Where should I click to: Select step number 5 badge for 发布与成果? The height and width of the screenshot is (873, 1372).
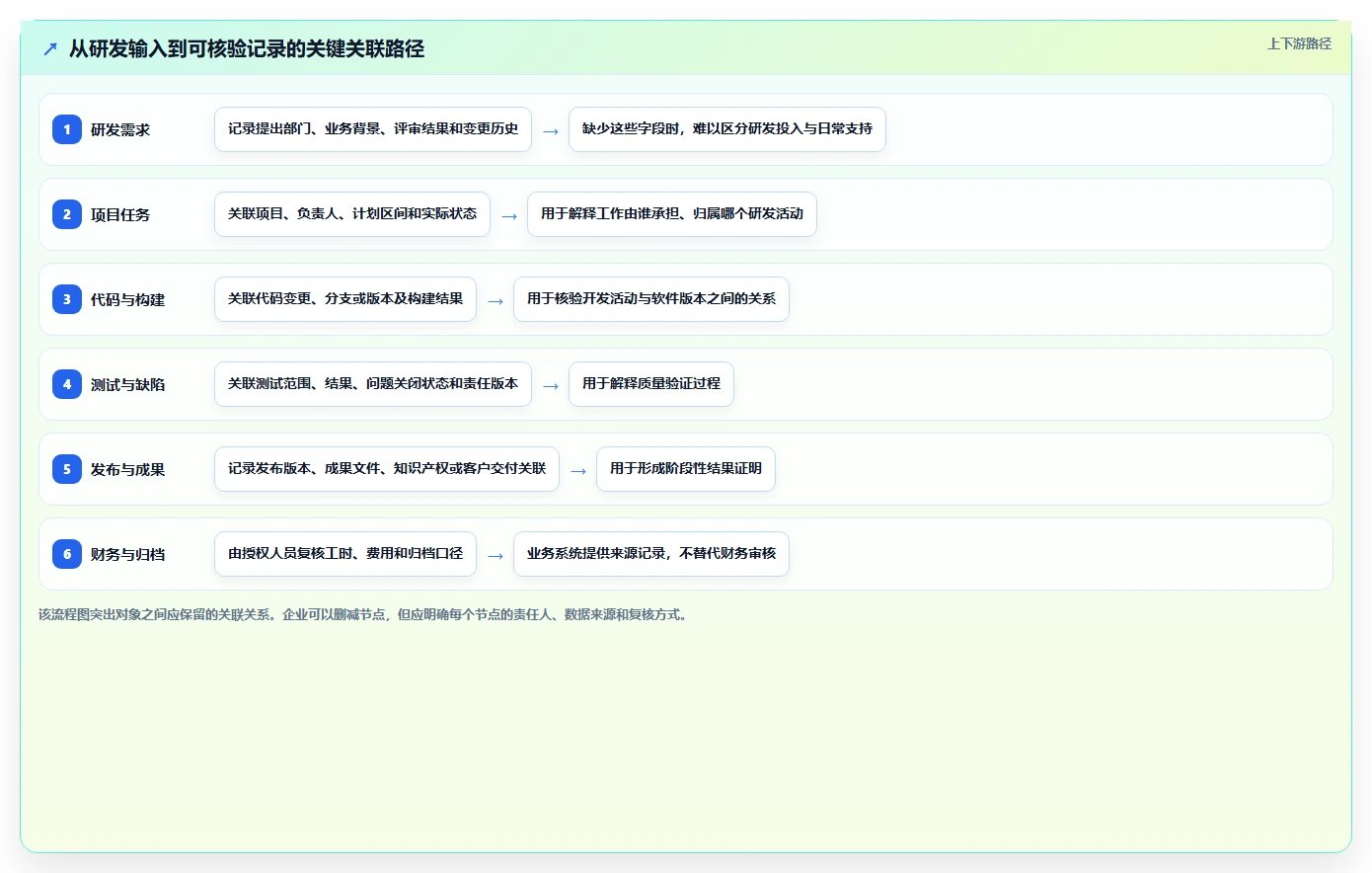coord(67,469)
